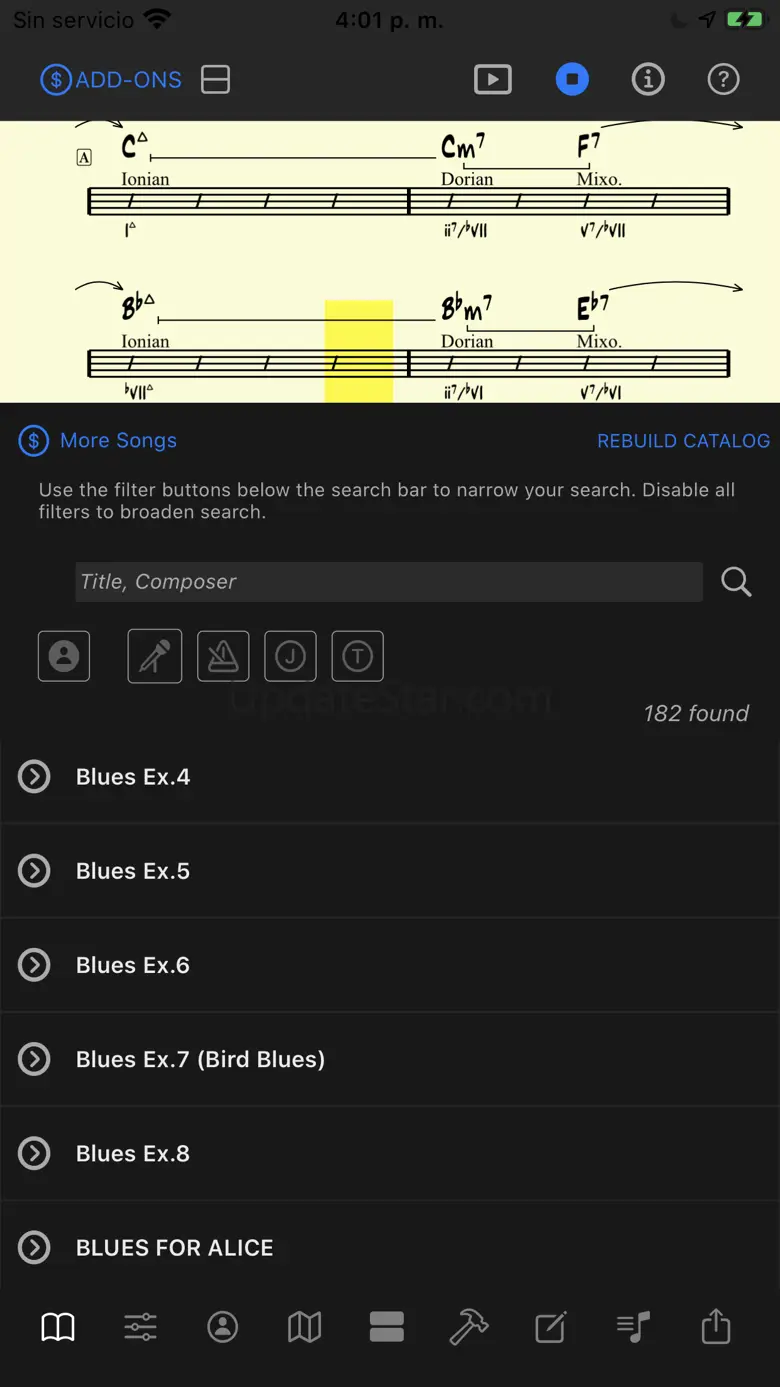Focus the Title, Composer search field
Screen dimensions: 780x1387
[x=388, y=582]
